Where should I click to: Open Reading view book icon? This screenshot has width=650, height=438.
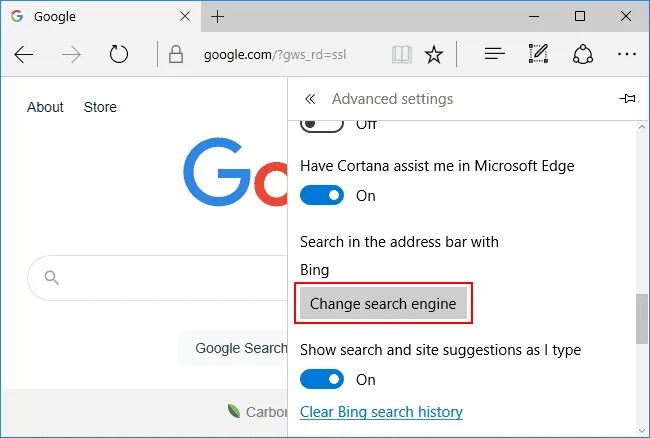401,54
